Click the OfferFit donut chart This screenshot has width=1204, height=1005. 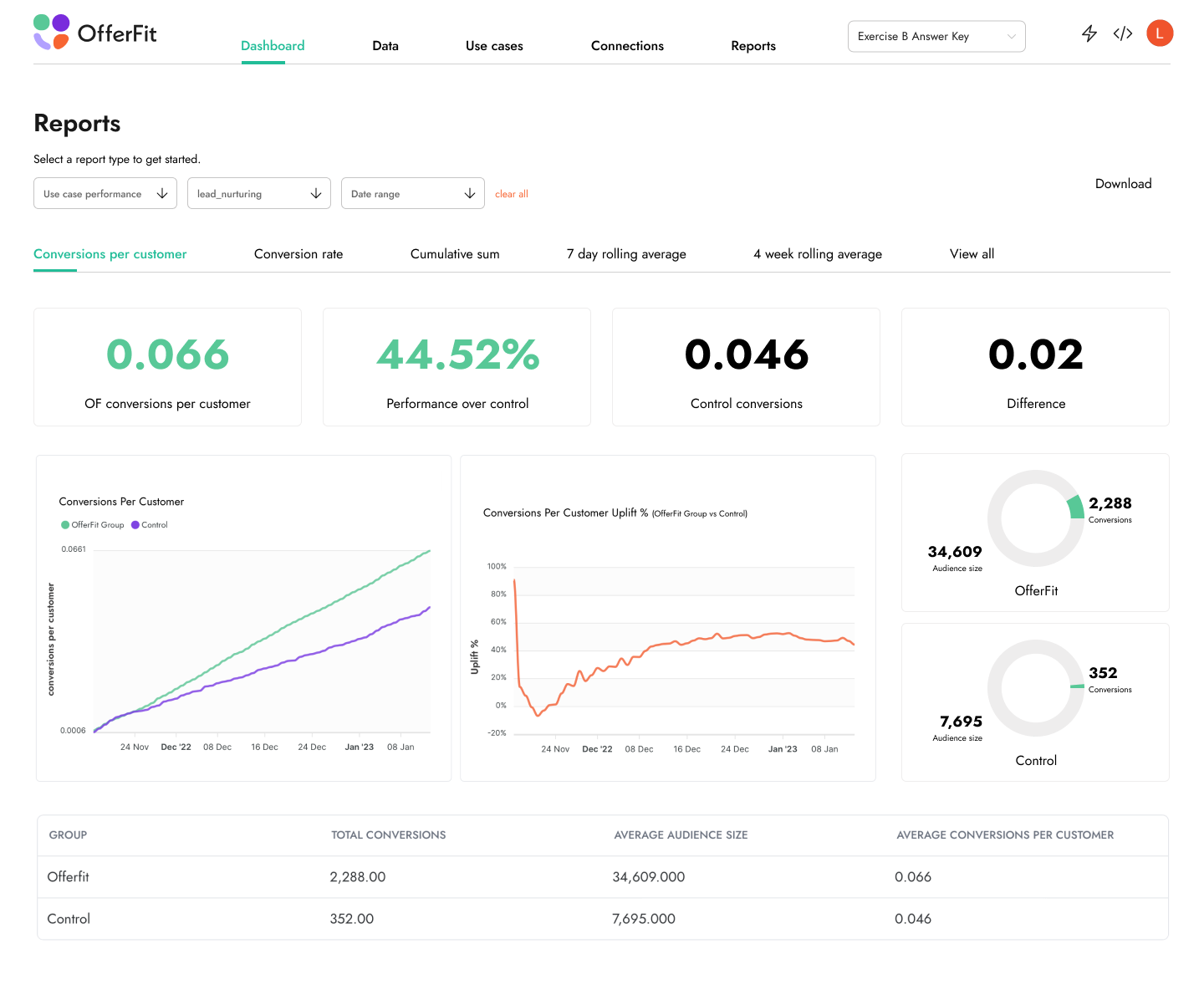coord(1036,518)
